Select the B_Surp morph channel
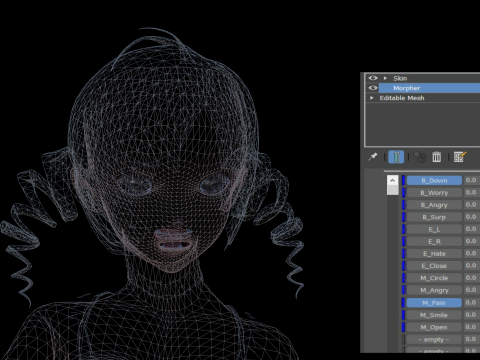The width and height of the screenshot is (480, 360). (434, 217)
